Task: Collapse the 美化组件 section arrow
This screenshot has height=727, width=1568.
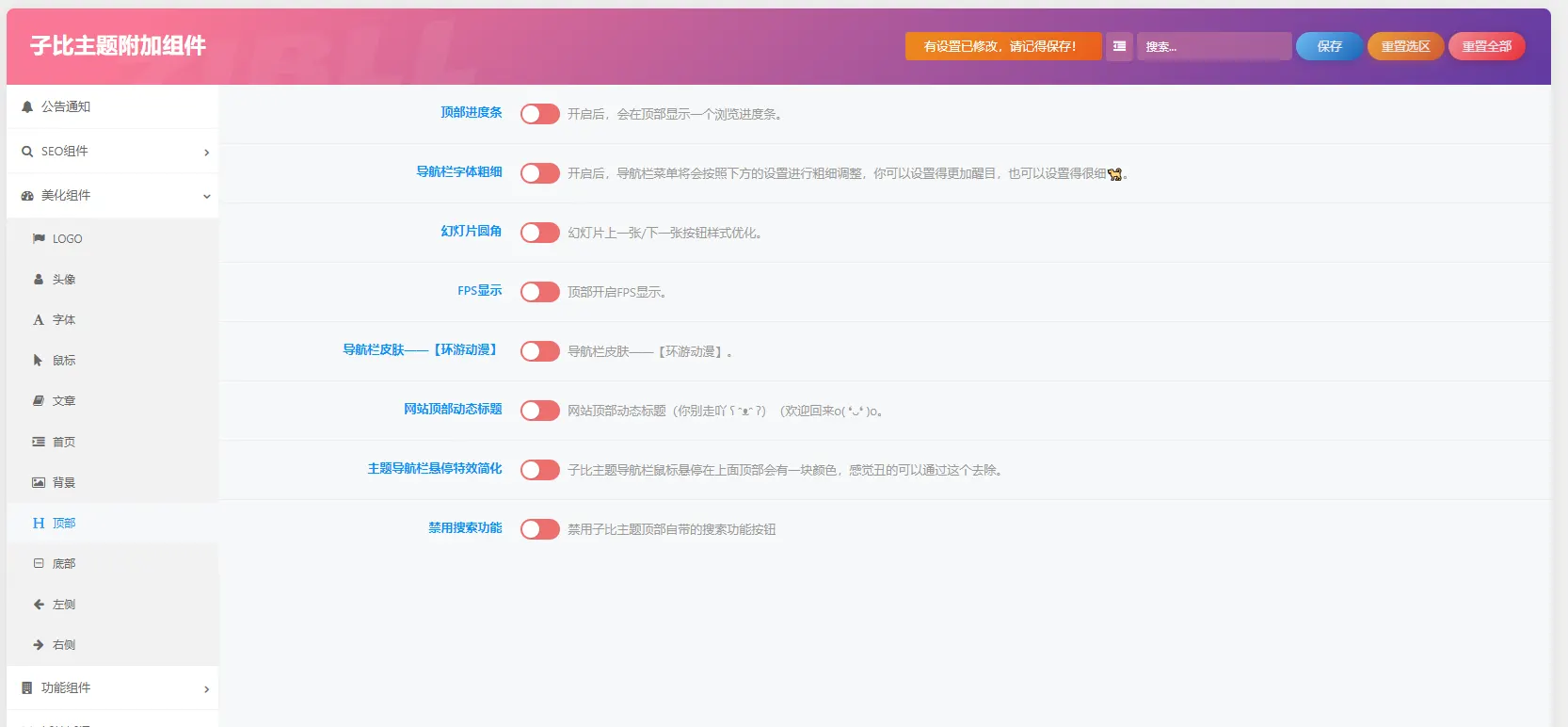Action: coord(207,197)
